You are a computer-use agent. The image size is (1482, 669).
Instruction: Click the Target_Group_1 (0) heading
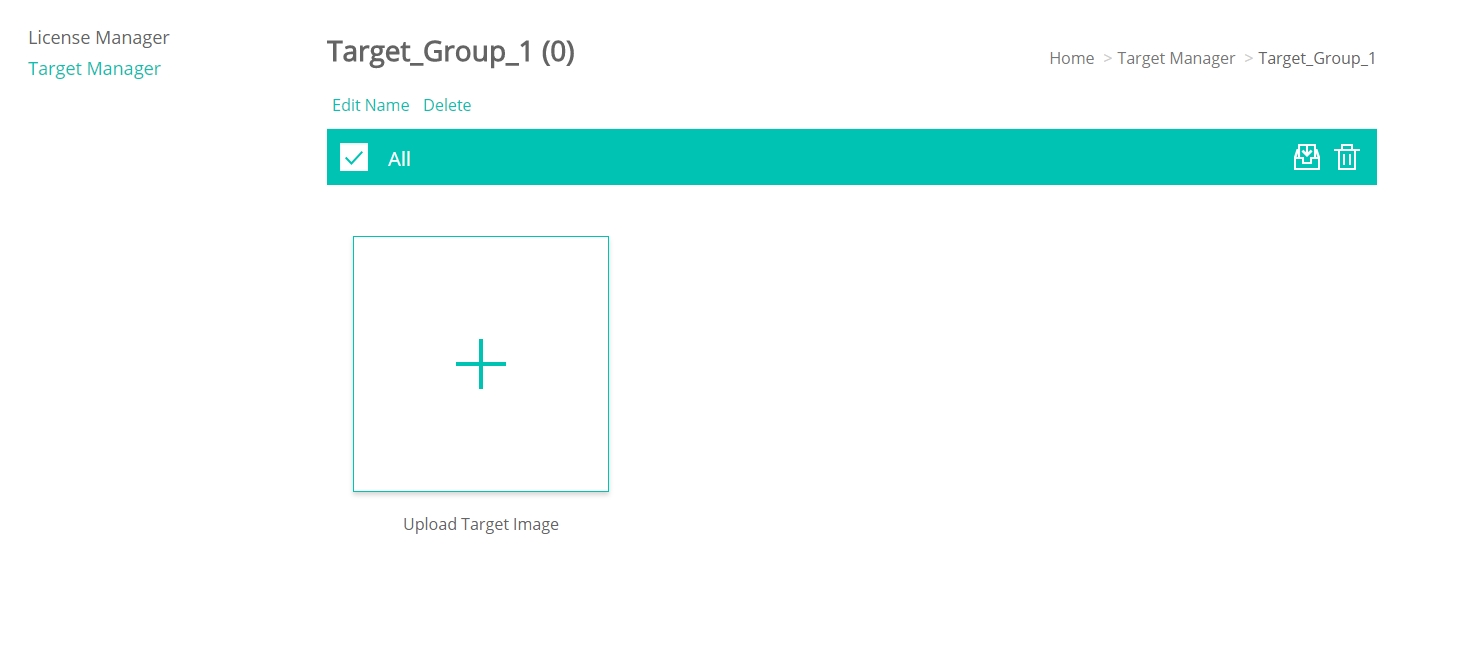click(x=451, y=52)
